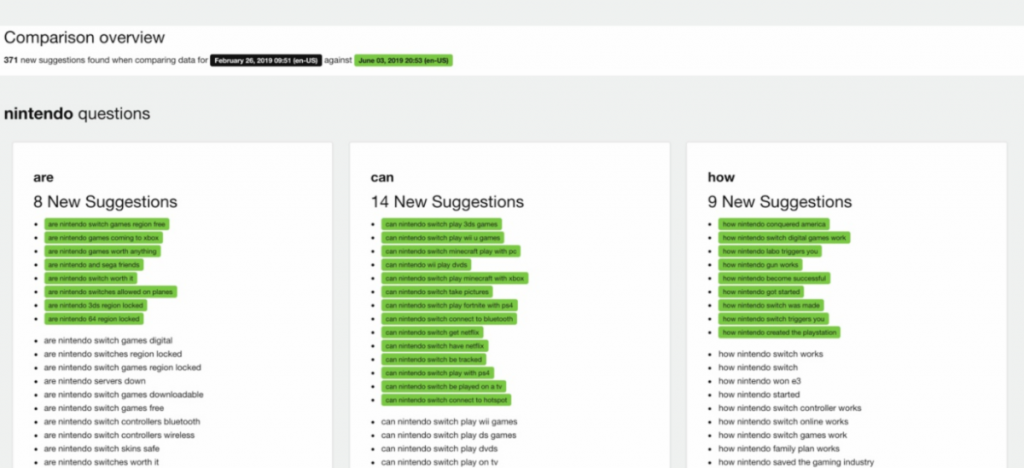Select 'are nintendo and sega friends' suggestion
1024x468 pixels.
tap(93, 265)
